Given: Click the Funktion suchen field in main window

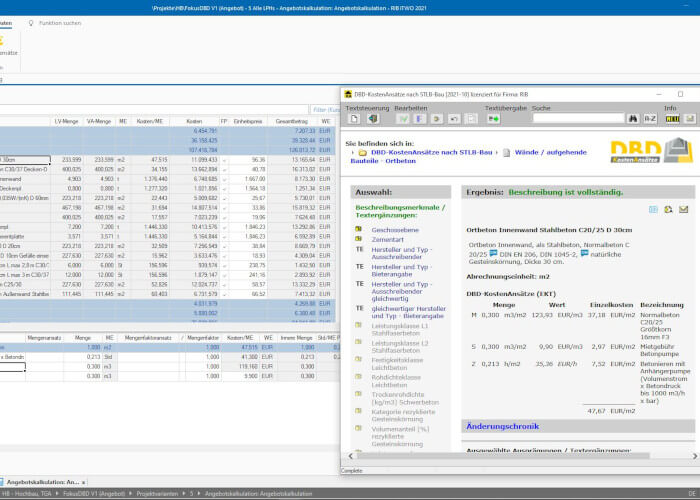Looking at the screenshot, I should [60, 23].
